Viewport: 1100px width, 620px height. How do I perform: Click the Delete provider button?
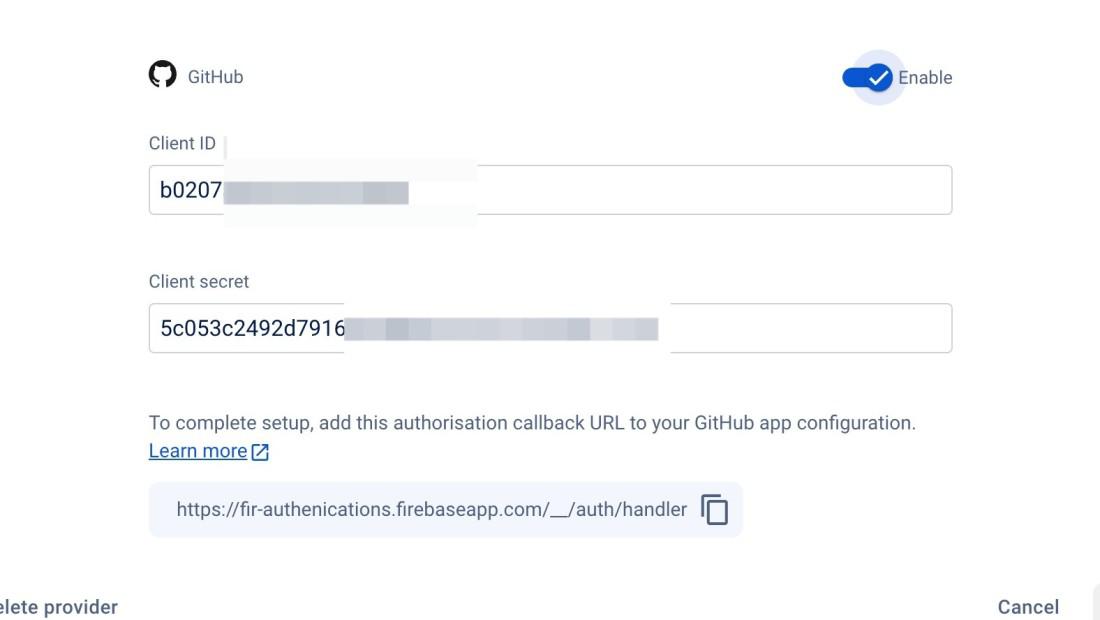pos(59,607)
